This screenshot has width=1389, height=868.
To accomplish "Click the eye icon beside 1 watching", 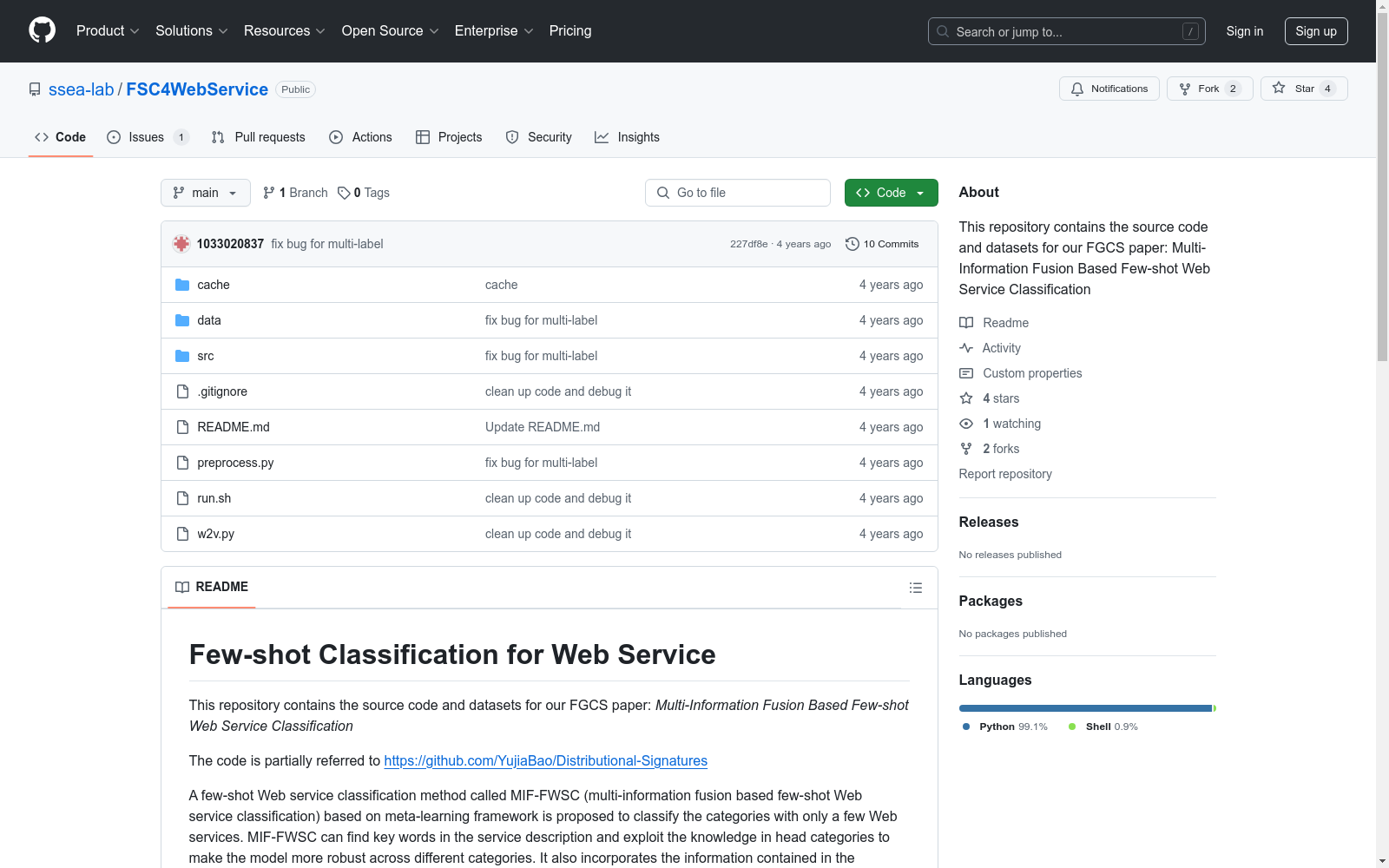I will (x=966, y=424).
